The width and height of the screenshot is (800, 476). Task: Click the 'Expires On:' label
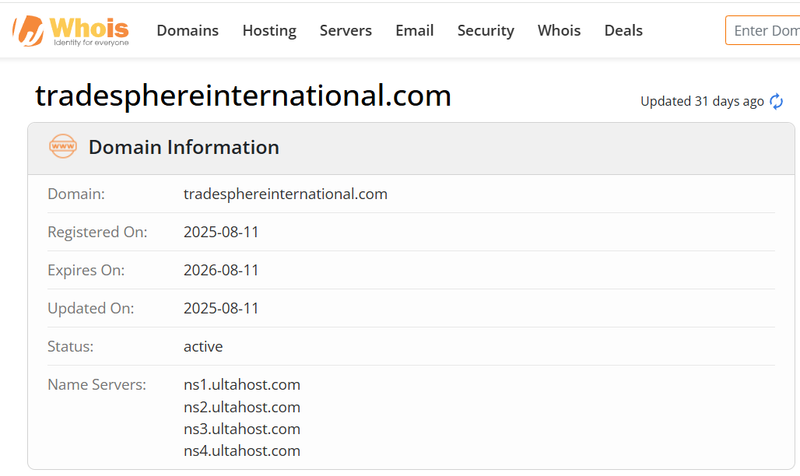coord(86,270)
